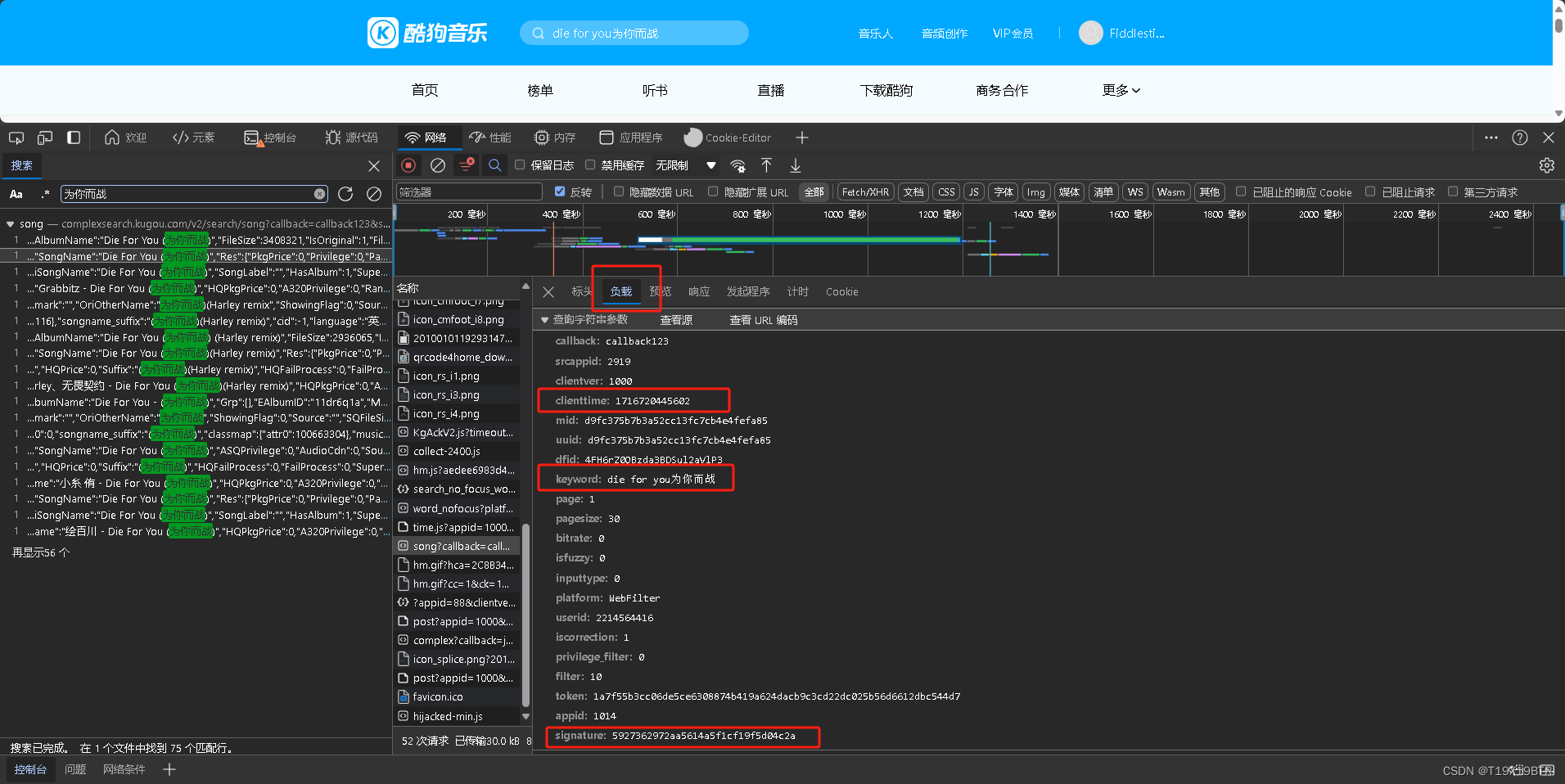The image size is (1565, 784).
Task: Check the 已阻止请求 checkbox
Action: coord(1370,191)
